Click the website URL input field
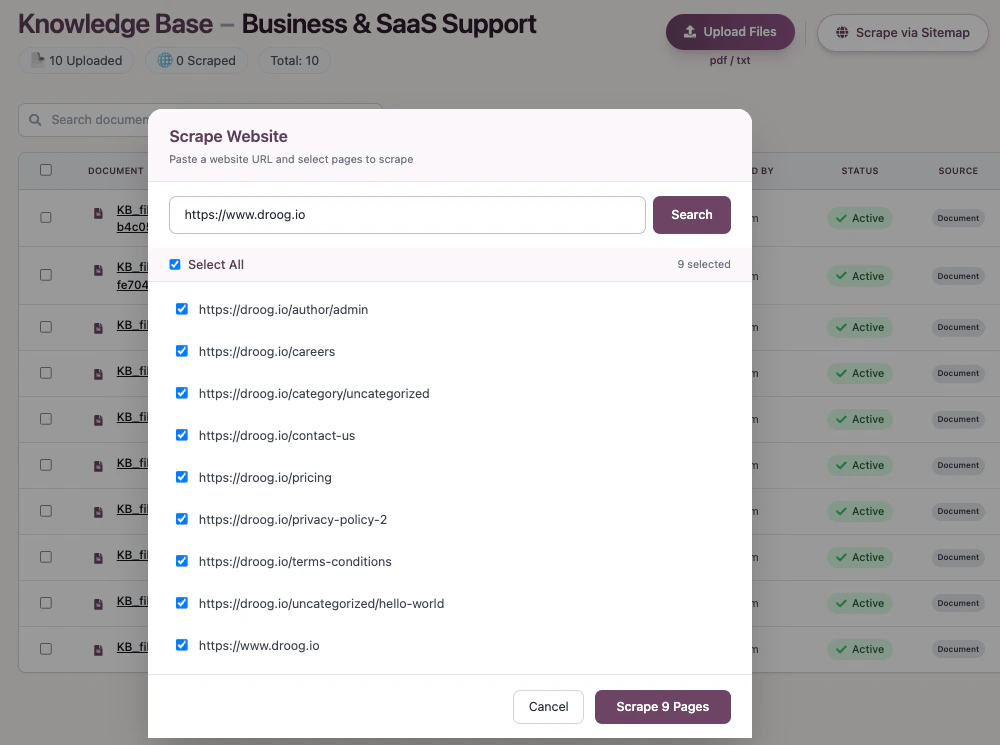Screen dimensions: 1000x745 tap(407, 215)
